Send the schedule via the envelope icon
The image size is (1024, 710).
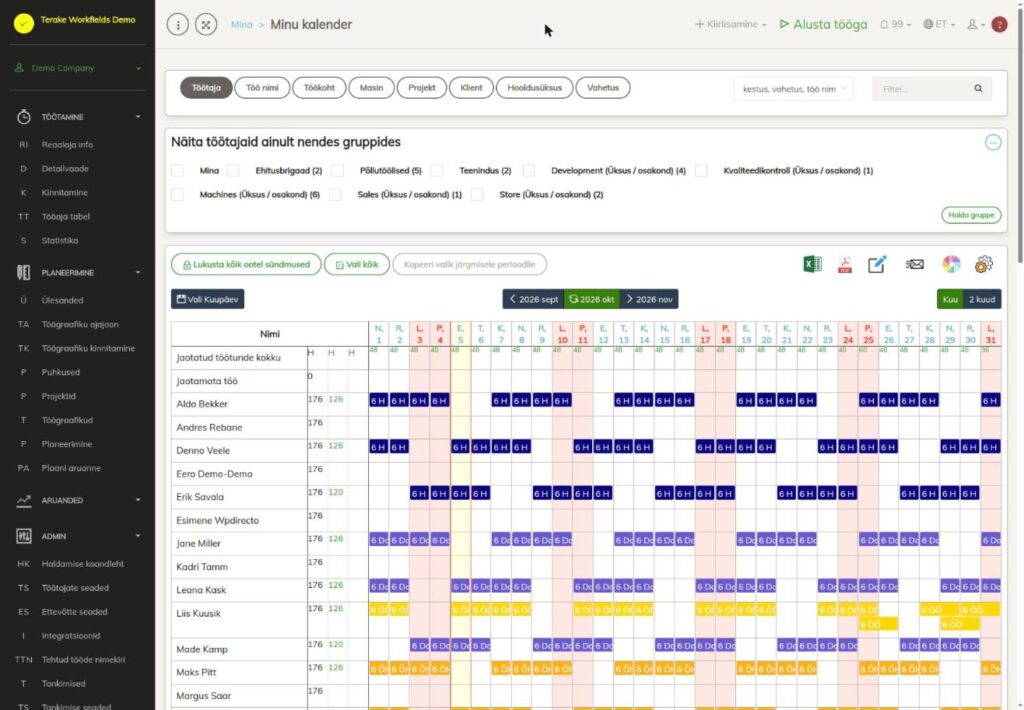[914, 264]
